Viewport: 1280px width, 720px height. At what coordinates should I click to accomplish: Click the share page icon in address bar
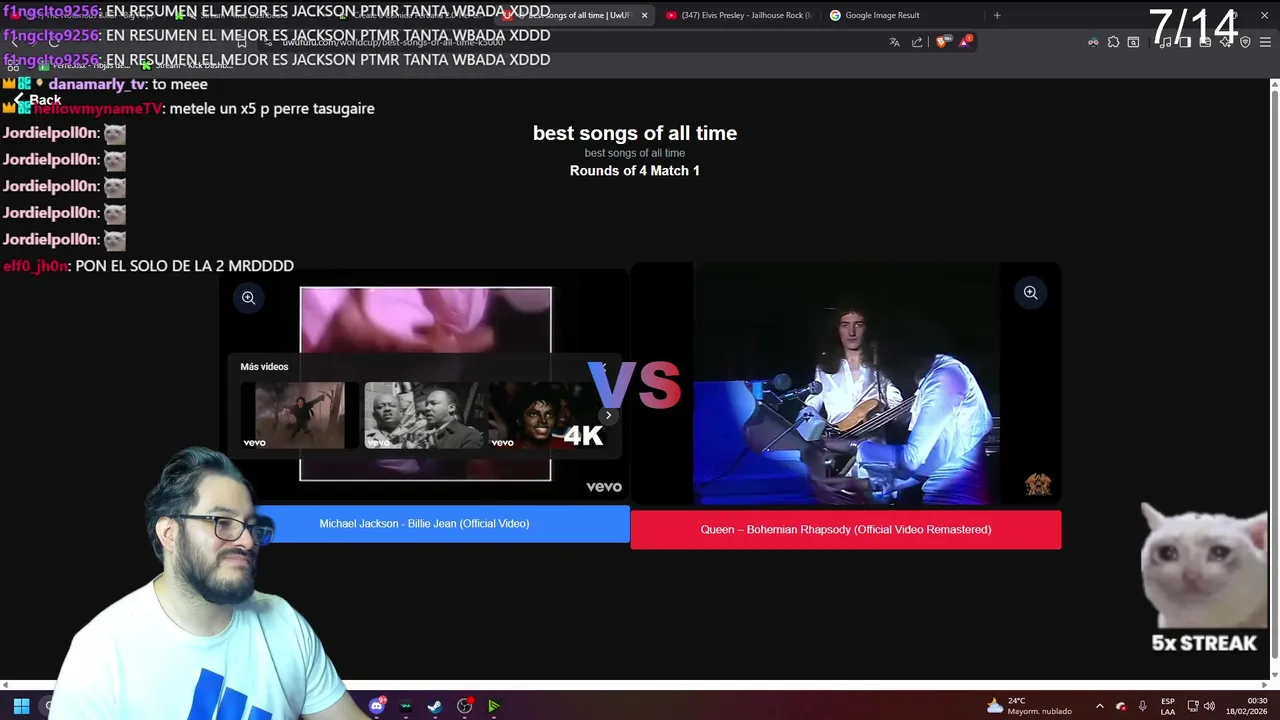917,42
